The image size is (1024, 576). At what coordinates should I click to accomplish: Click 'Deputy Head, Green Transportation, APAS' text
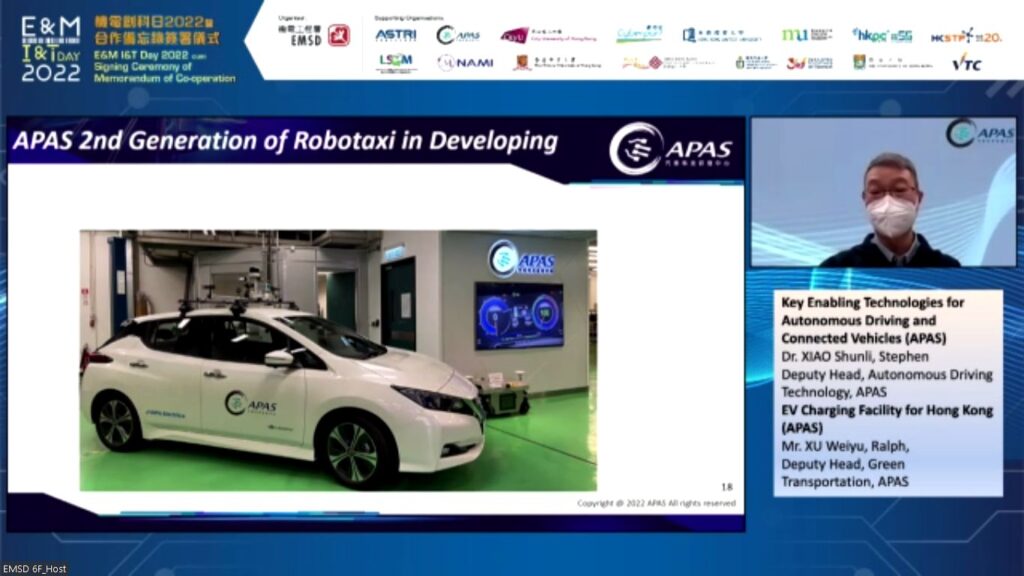point(845,473)
